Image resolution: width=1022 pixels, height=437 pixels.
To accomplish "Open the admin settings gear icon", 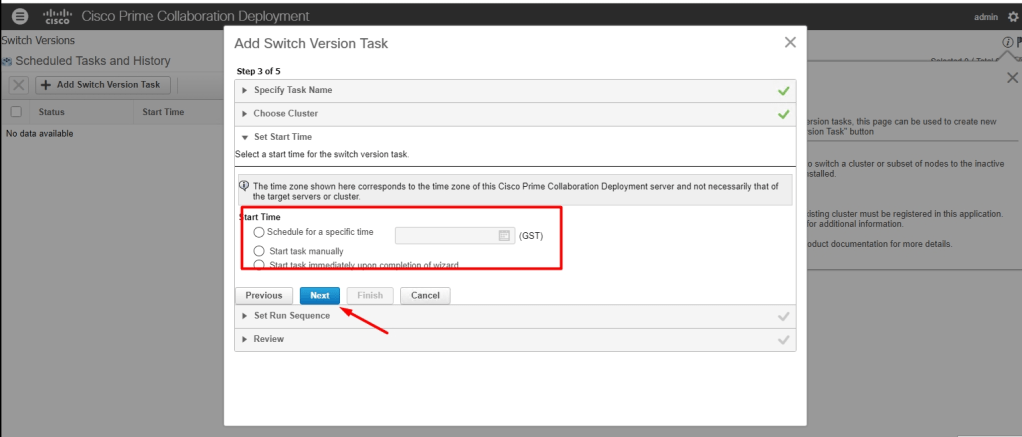I will [1013, 17].
